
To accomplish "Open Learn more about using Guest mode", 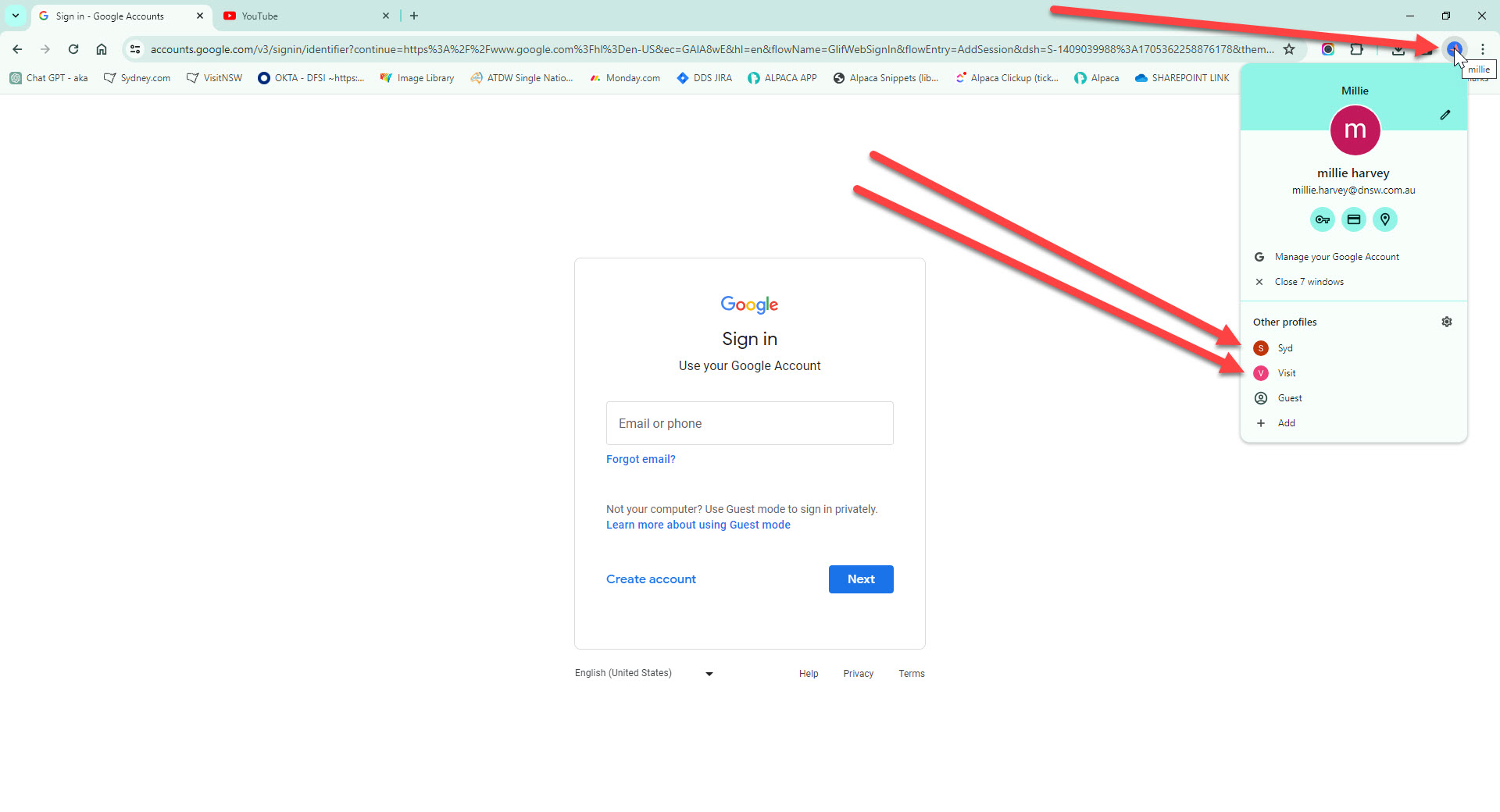I will point(698,525).
